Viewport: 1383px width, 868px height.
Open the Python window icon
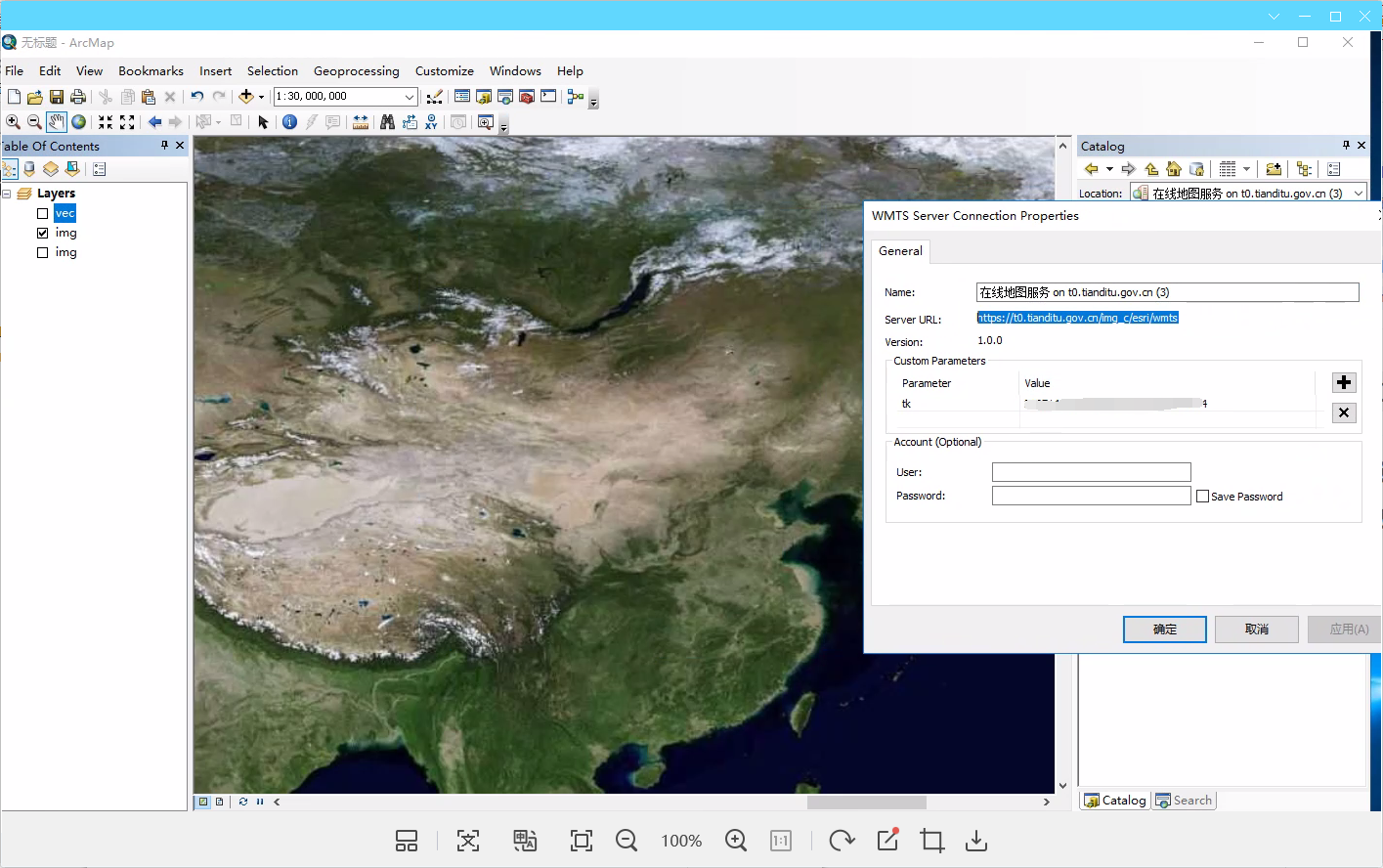(548, 97)
